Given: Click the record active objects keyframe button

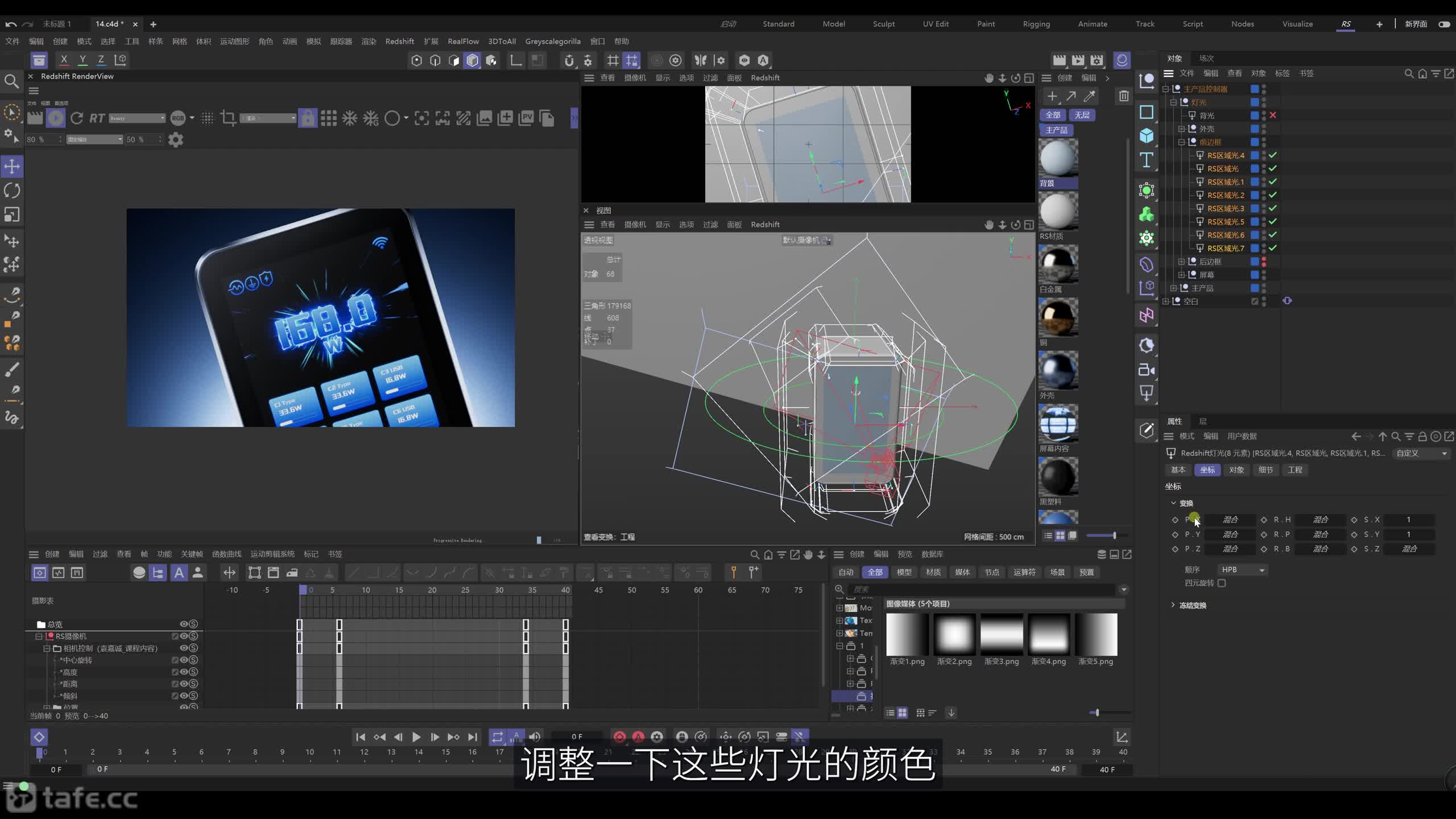Looking at the screenshot, I should coord(619,737).
